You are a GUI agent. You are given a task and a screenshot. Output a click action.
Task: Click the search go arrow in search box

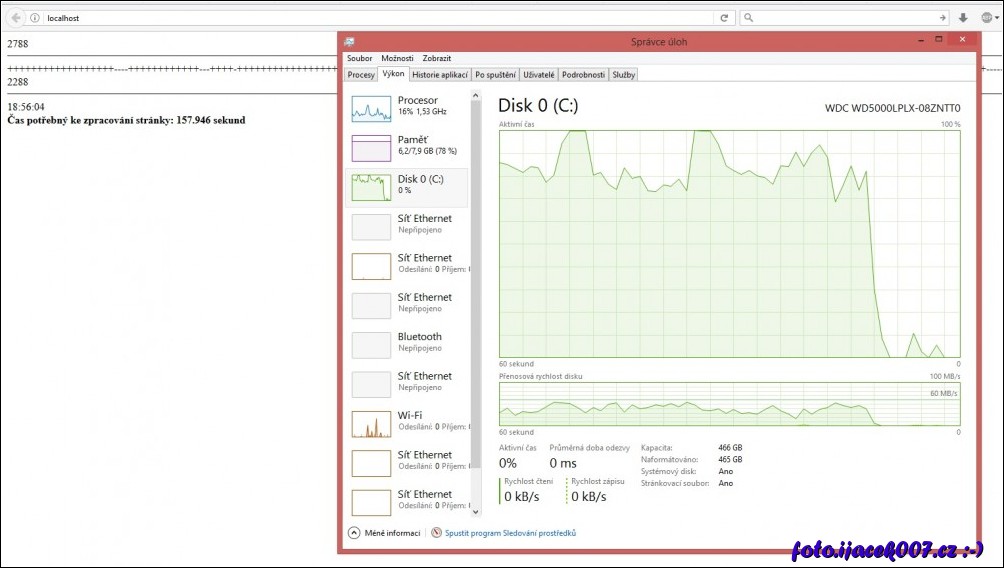[x=942, y=18]
